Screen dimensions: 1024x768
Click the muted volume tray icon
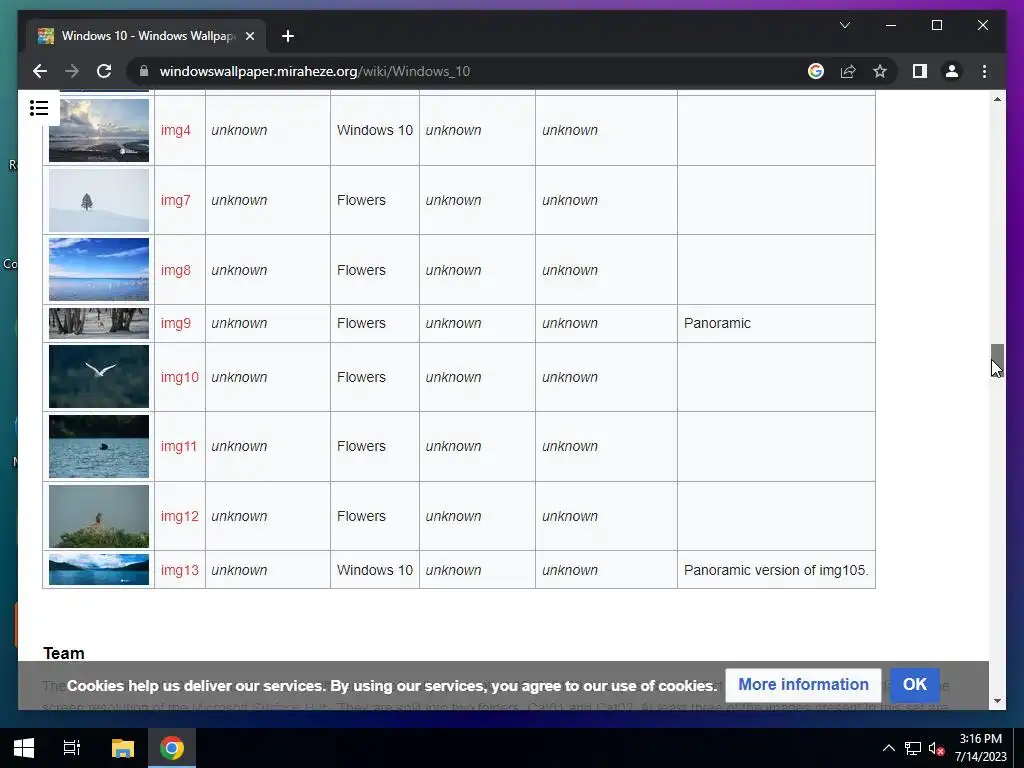pyautogui.click(x=936, y=748)
